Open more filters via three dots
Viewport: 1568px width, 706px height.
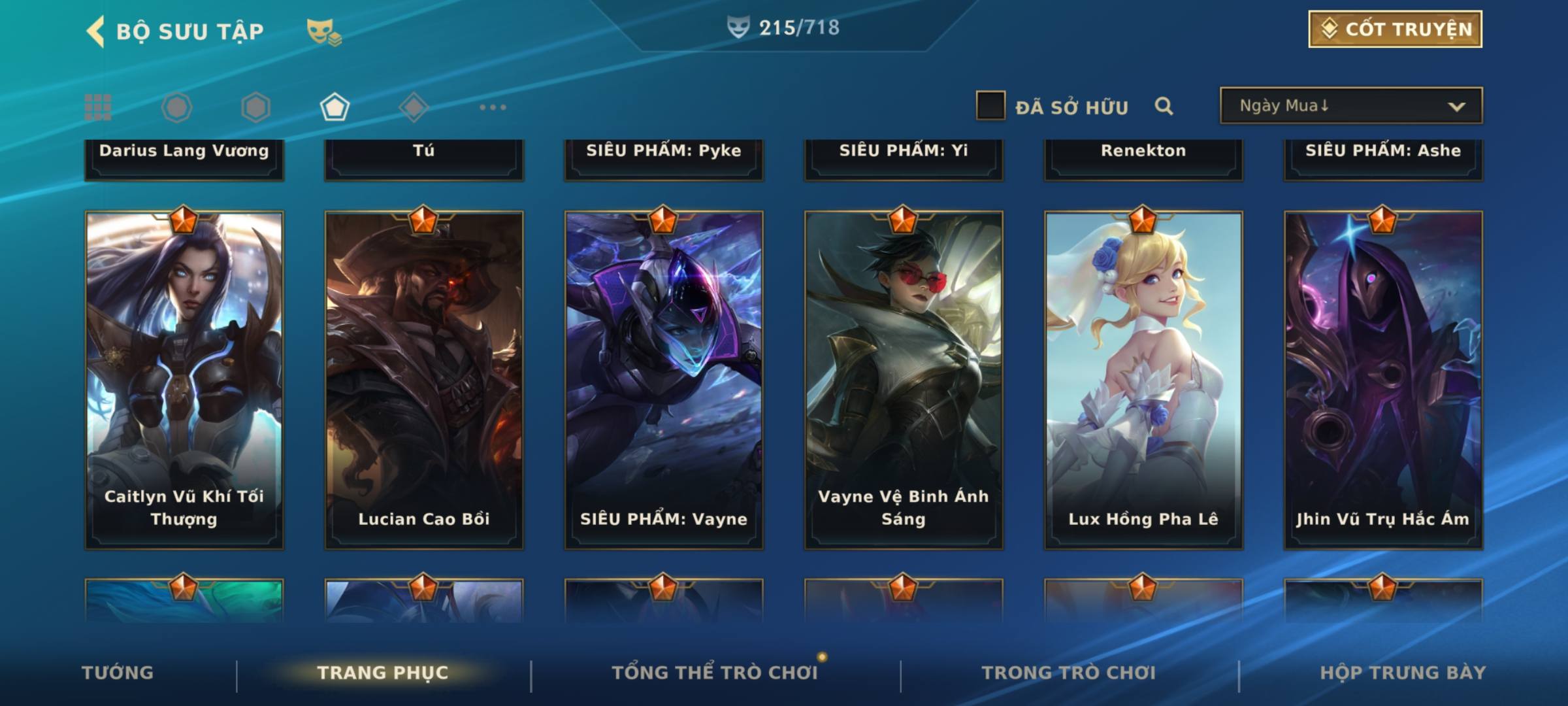click(x=493, y=107)
